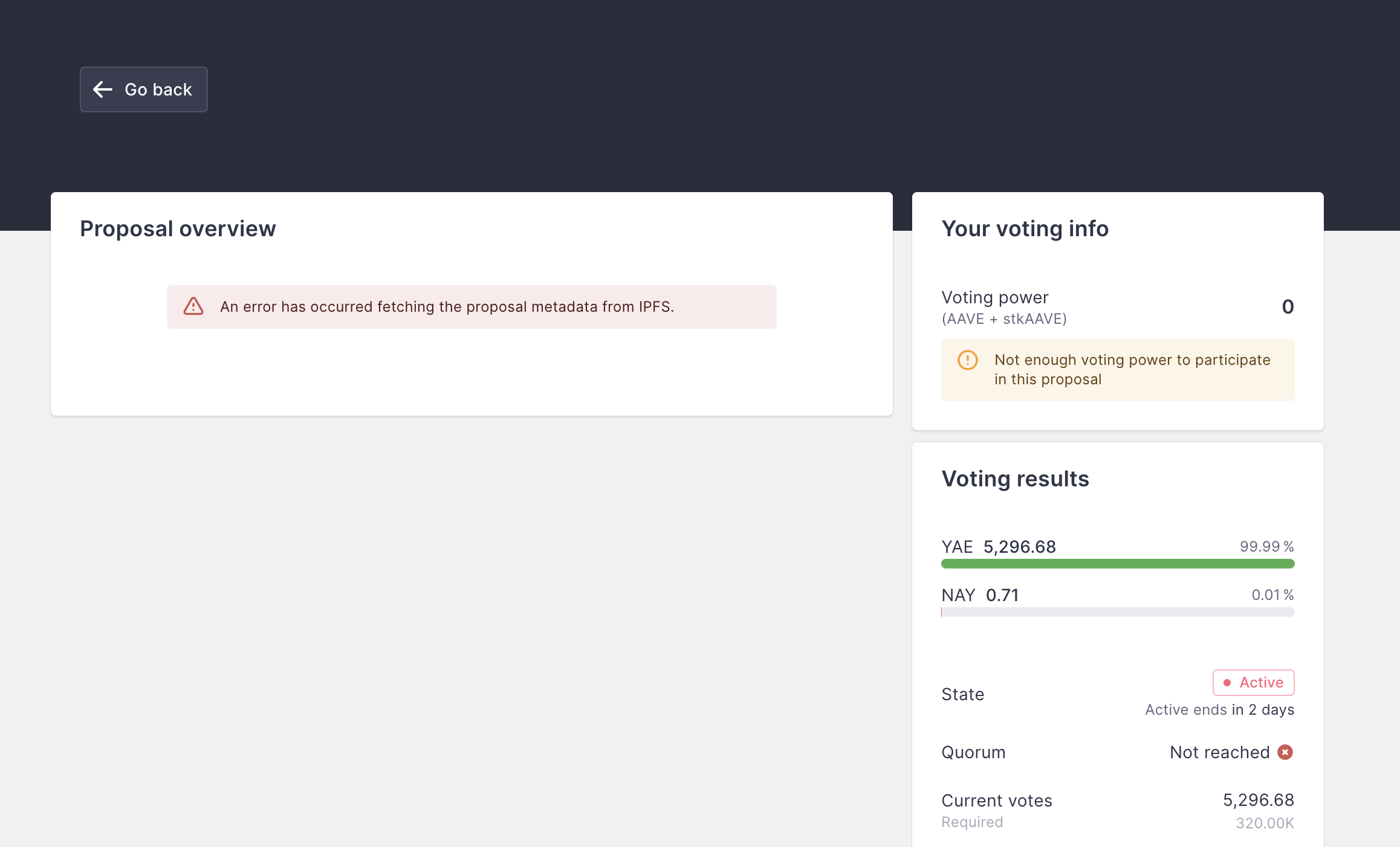
Task: Click the IPFS metadata error message
Action: click(x=447, y=307)
